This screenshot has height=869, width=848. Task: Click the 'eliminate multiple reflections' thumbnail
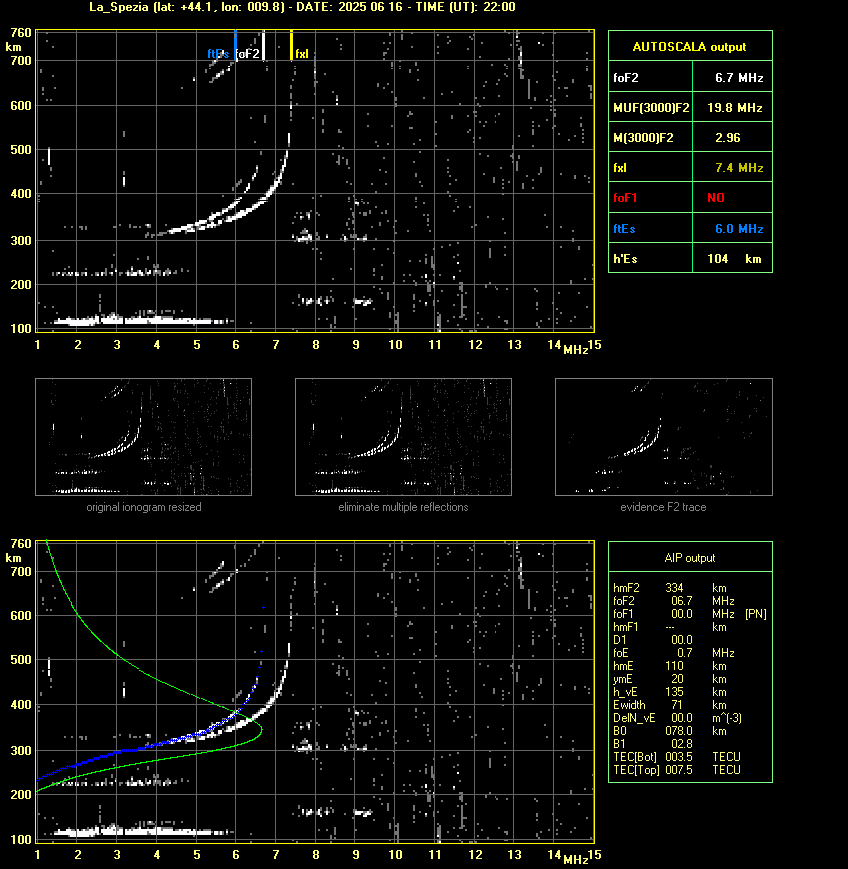(x=403, y=437)
